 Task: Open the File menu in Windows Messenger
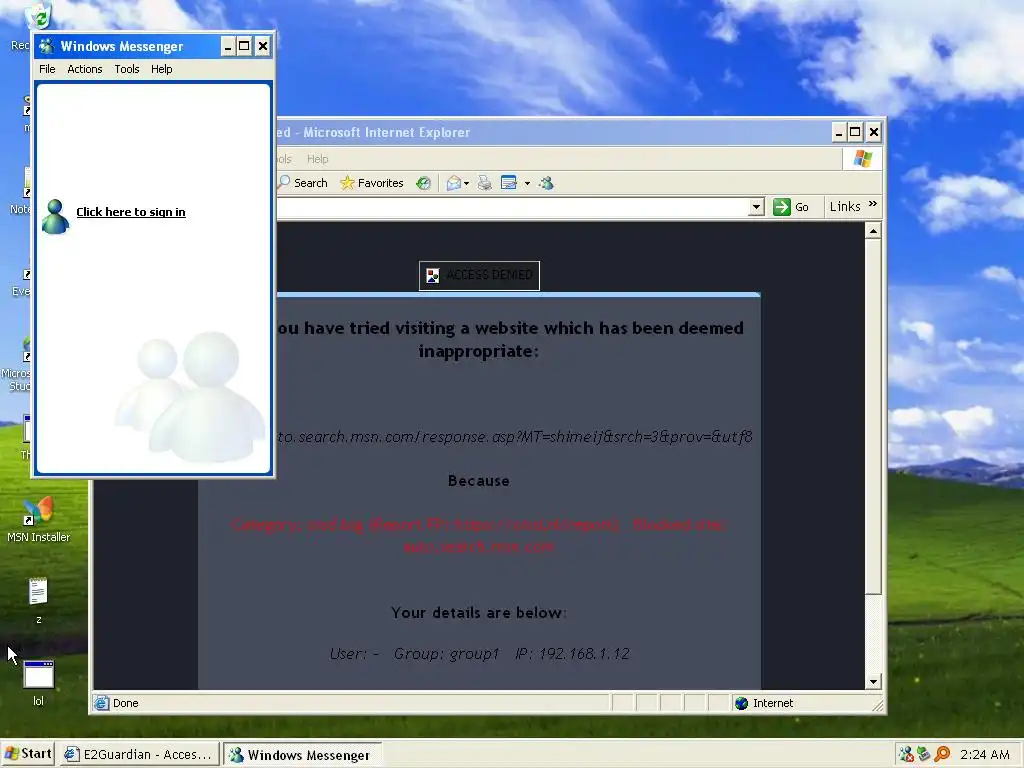click(x=47, y=69)
